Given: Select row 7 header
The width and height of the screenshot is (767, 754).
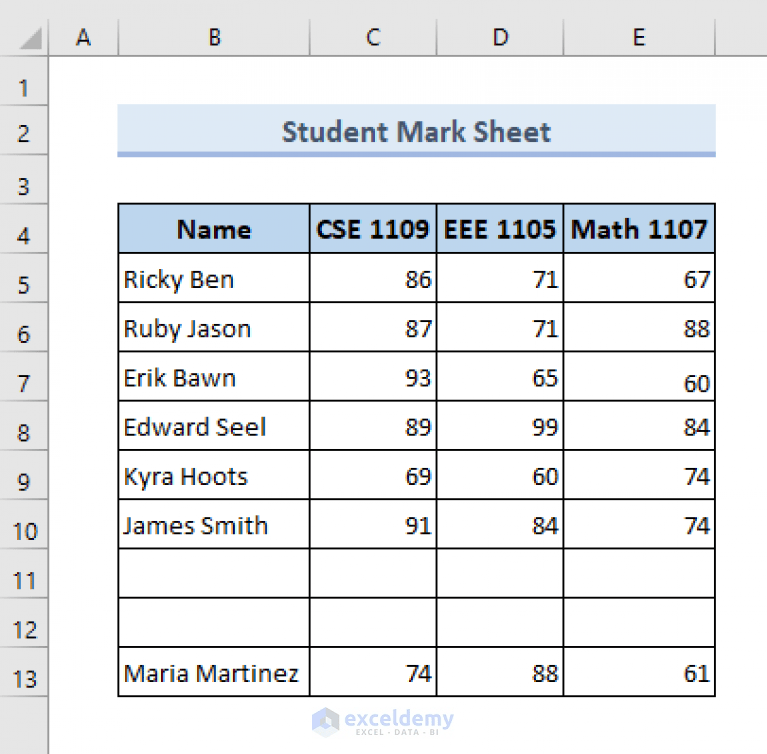Looking at the screenshot, I should coord(23,376).
